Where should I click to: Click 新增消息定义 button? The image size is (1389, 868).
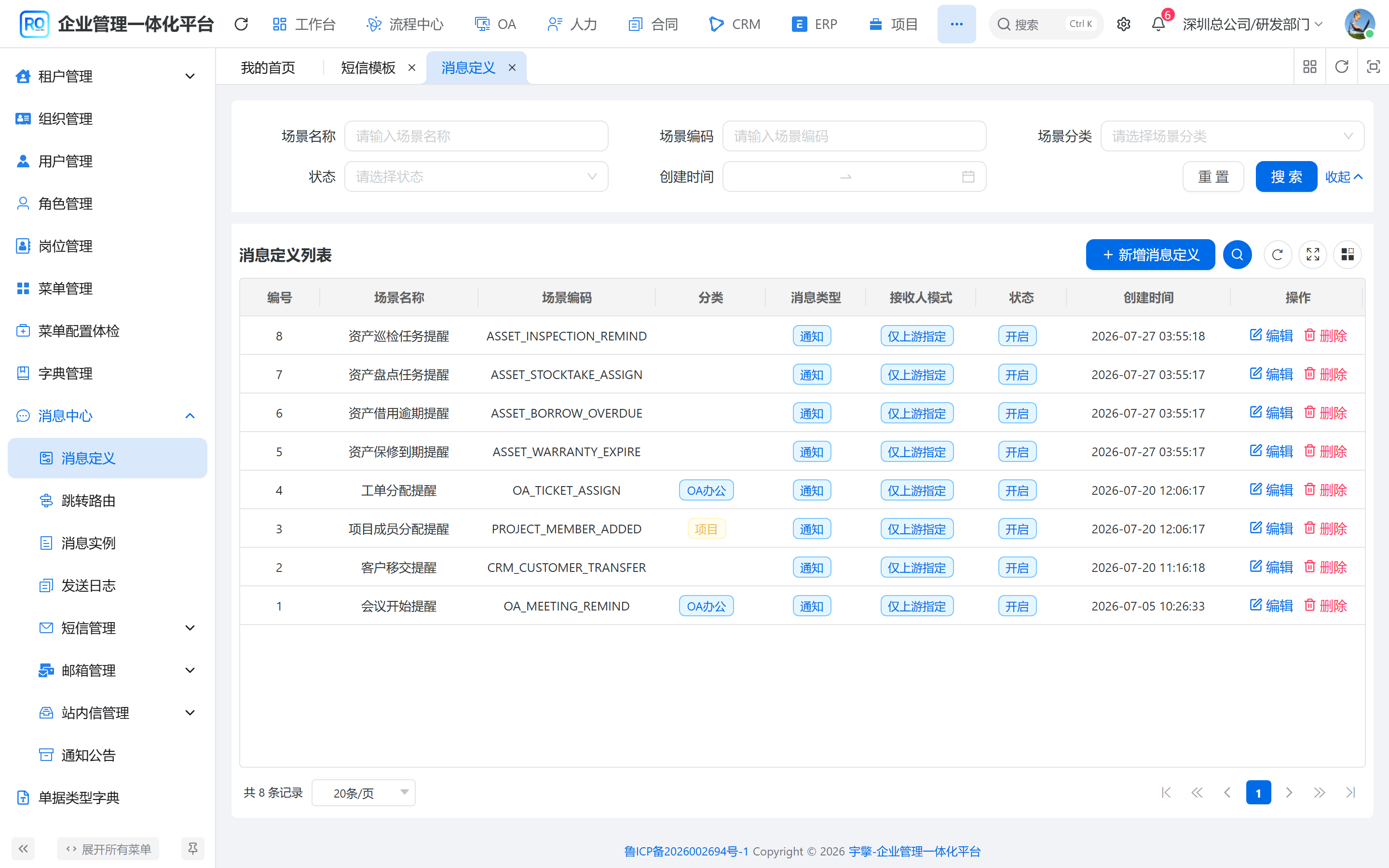[x=1150, y=255]
